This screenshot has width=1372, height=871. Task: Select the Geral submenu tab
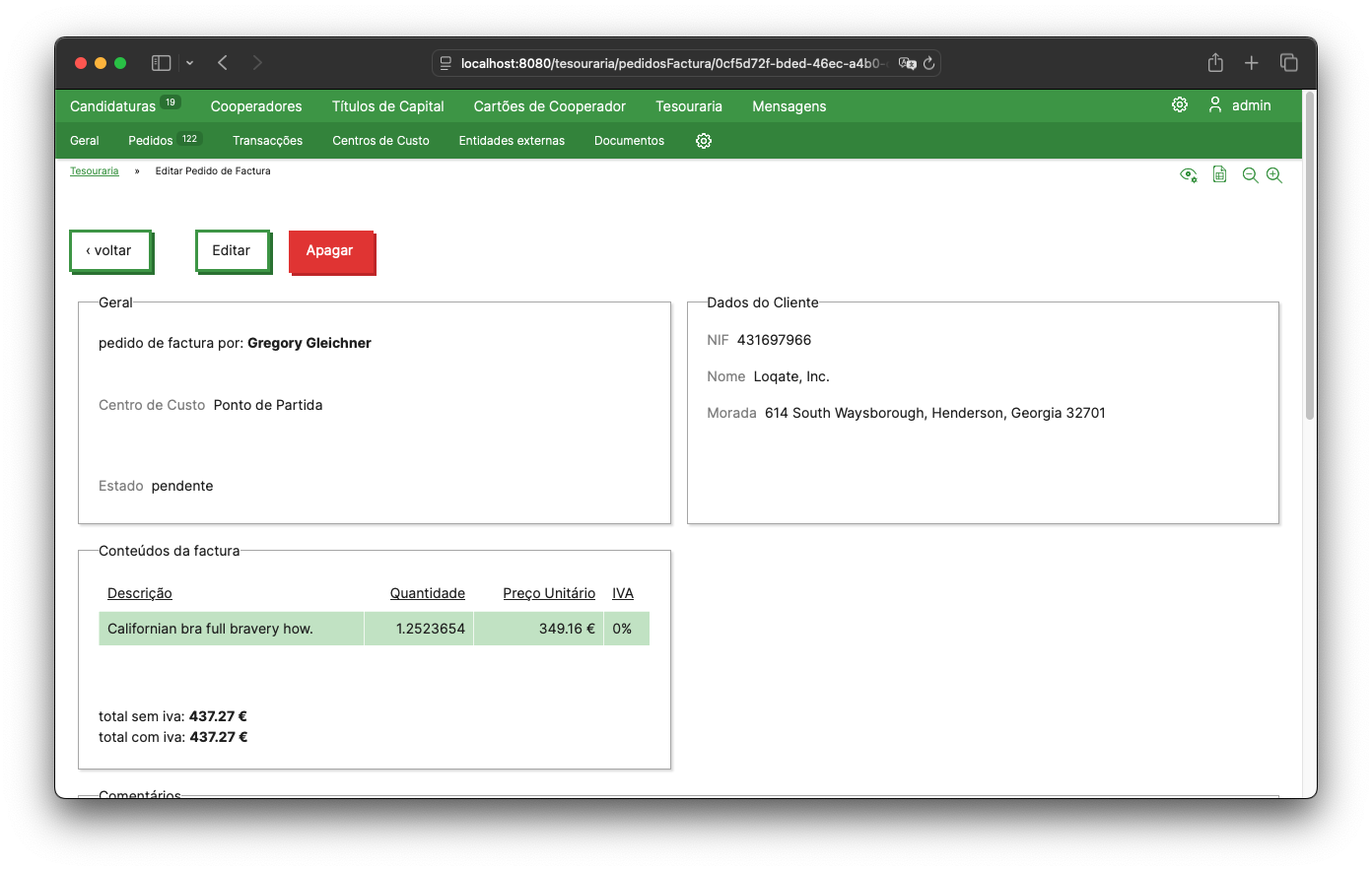(85, 141)
